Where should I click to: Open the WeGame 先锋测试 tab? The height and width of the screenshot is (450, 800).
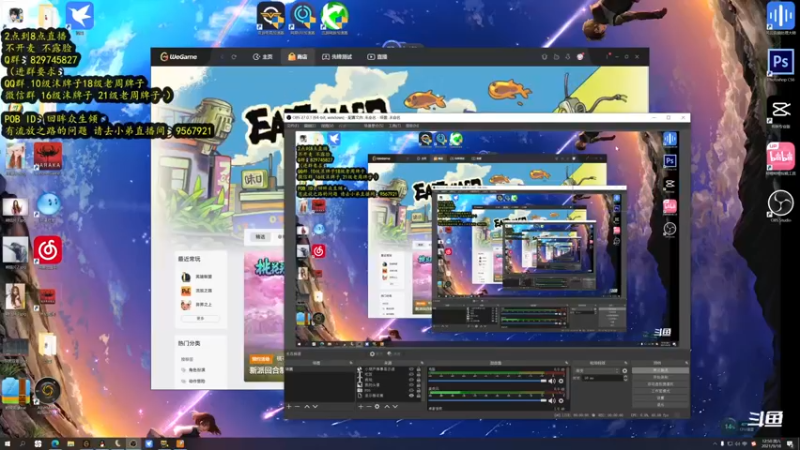click(337, 57)
